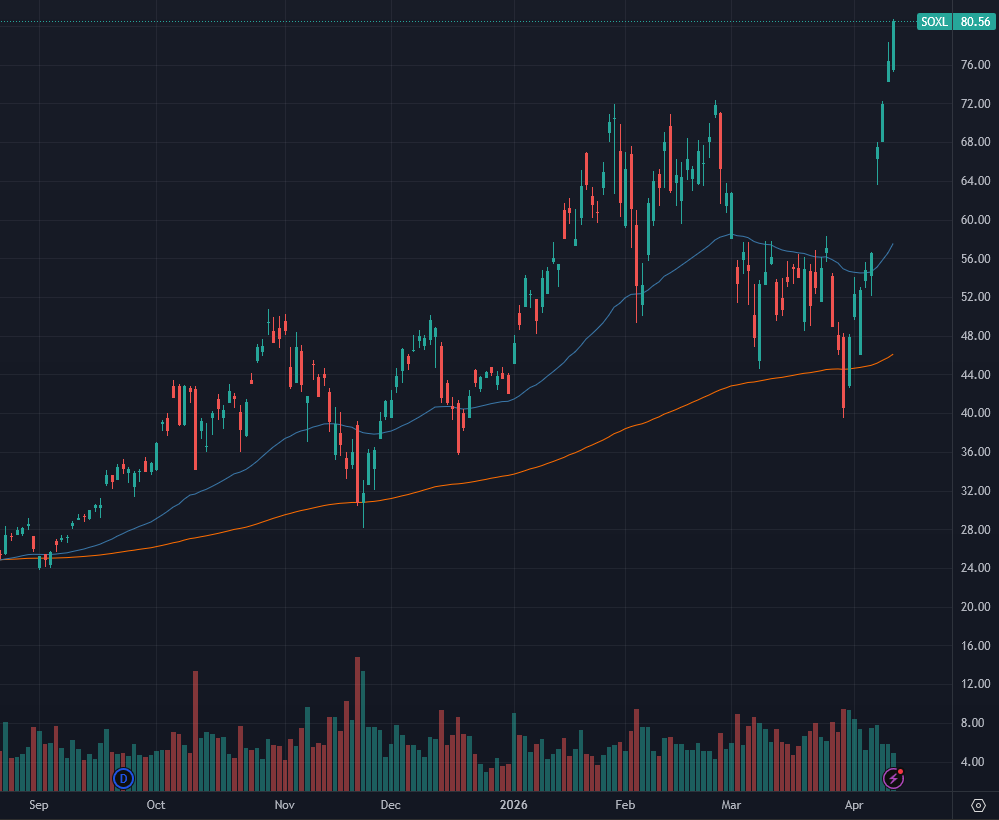This screenshot has width=999, height=820.
Task: Click the 56.00 price scale label
Action: coord(975,259)
